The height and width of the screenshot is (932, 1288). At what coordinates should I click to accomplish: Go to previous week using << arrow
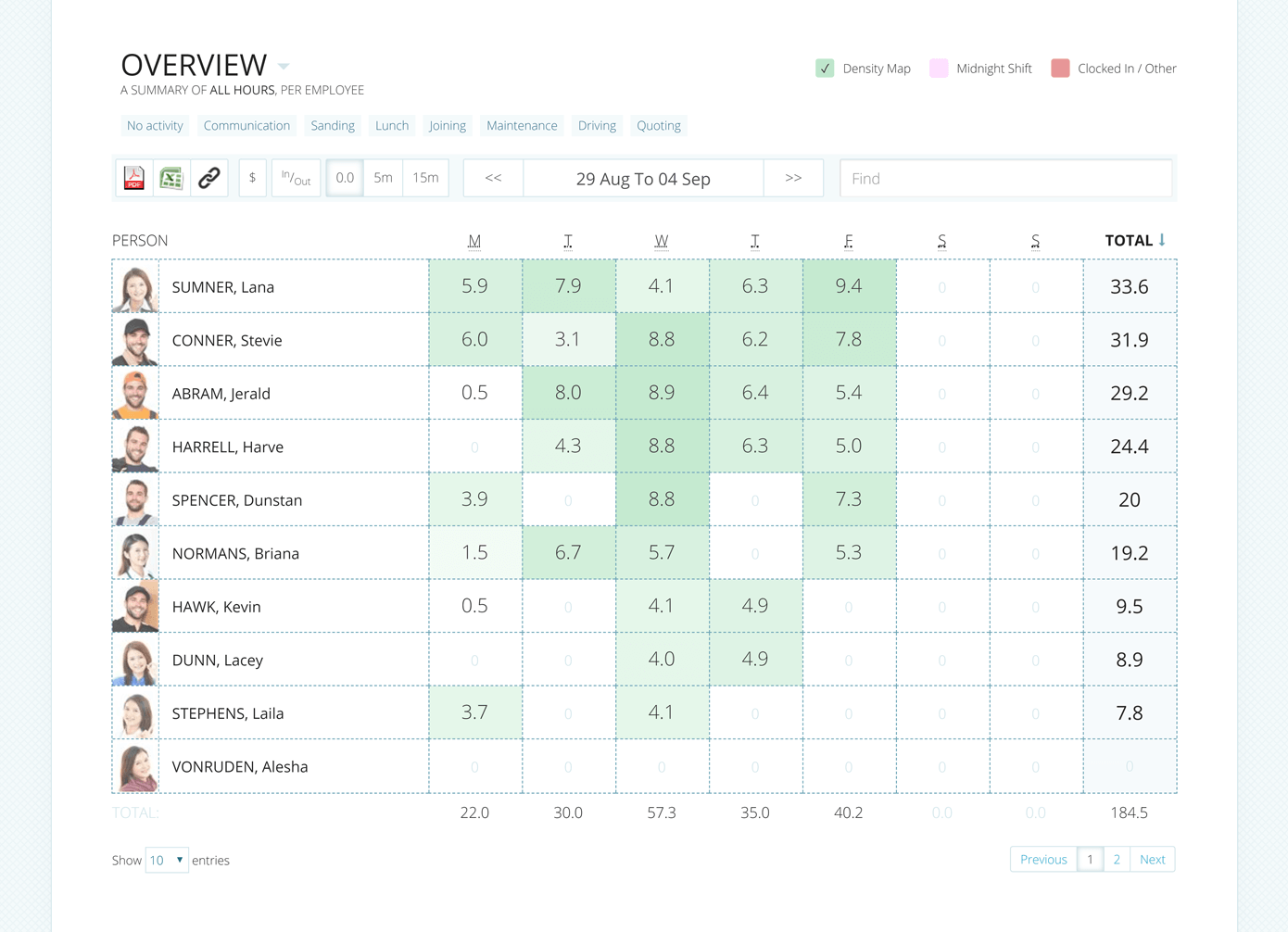[x=493, y=178]
